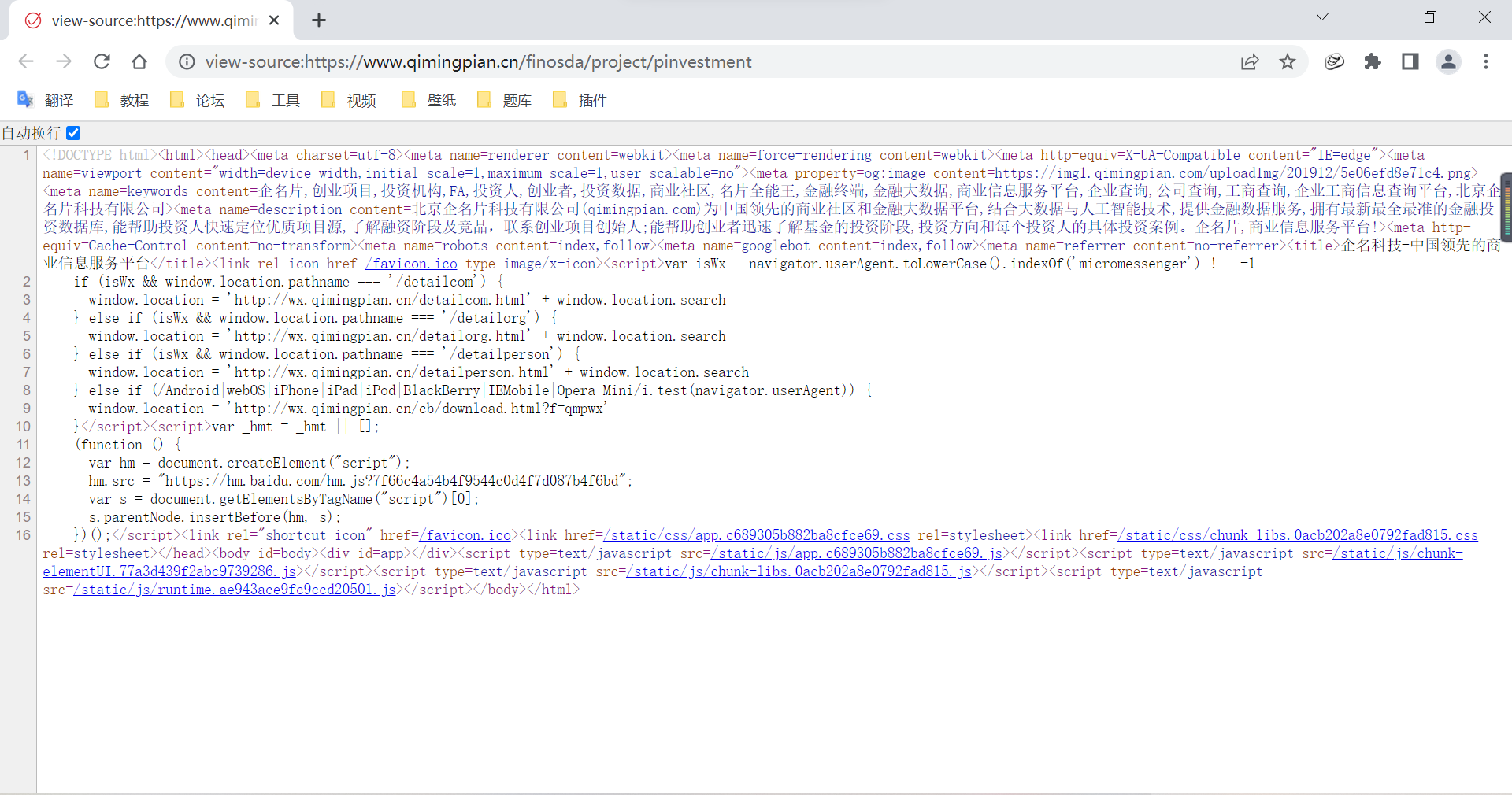1512x795 pixels.
Task: Open the 翻译 bookmark
Action: (x=46, y=100)
